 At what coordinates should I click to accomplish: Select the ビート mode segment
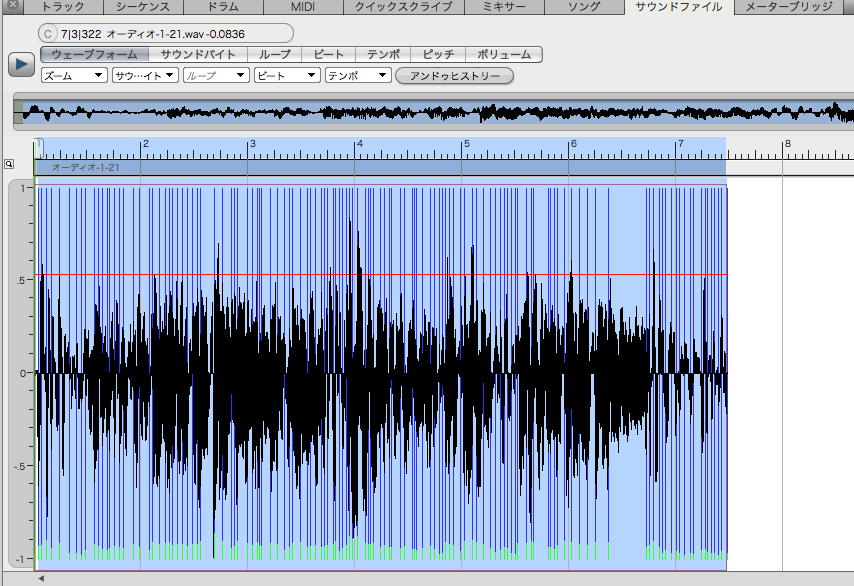328,54
